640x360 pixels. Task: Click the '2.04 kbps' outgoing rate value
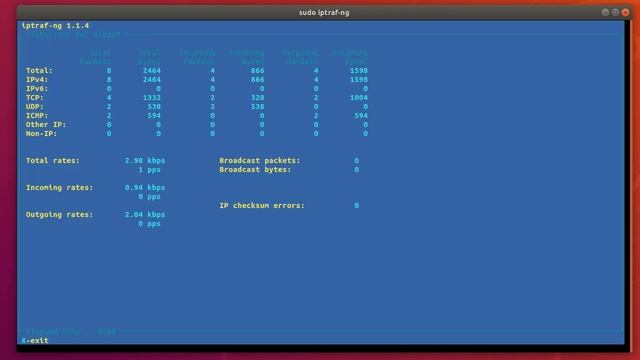(x=145, y=215)
